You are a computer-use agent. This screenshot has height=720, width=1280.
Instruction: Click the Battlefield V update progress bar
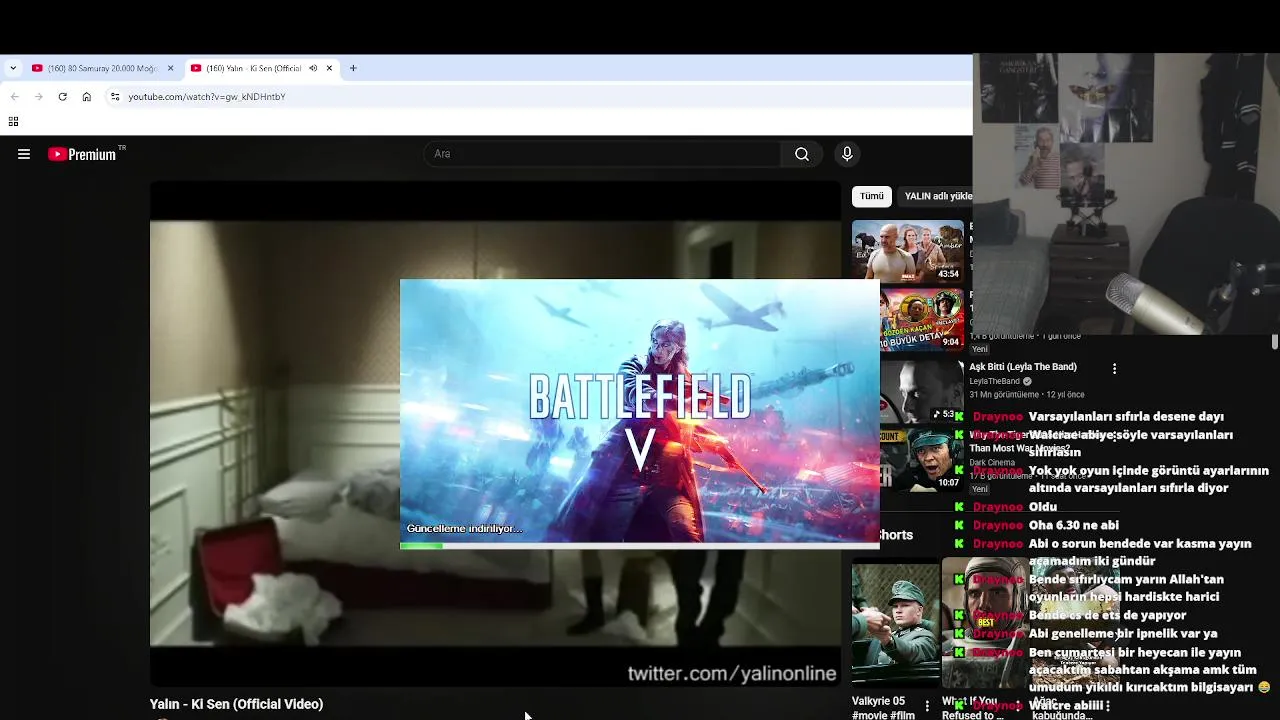640,546
